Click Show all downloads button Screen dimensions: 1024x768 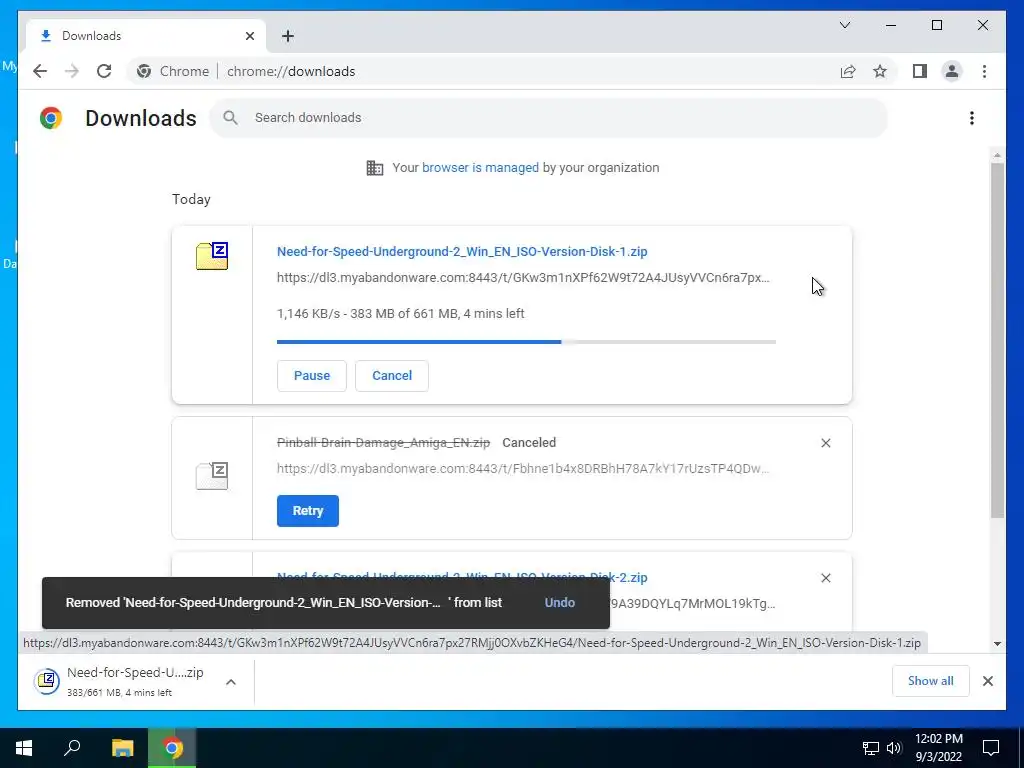931,681
